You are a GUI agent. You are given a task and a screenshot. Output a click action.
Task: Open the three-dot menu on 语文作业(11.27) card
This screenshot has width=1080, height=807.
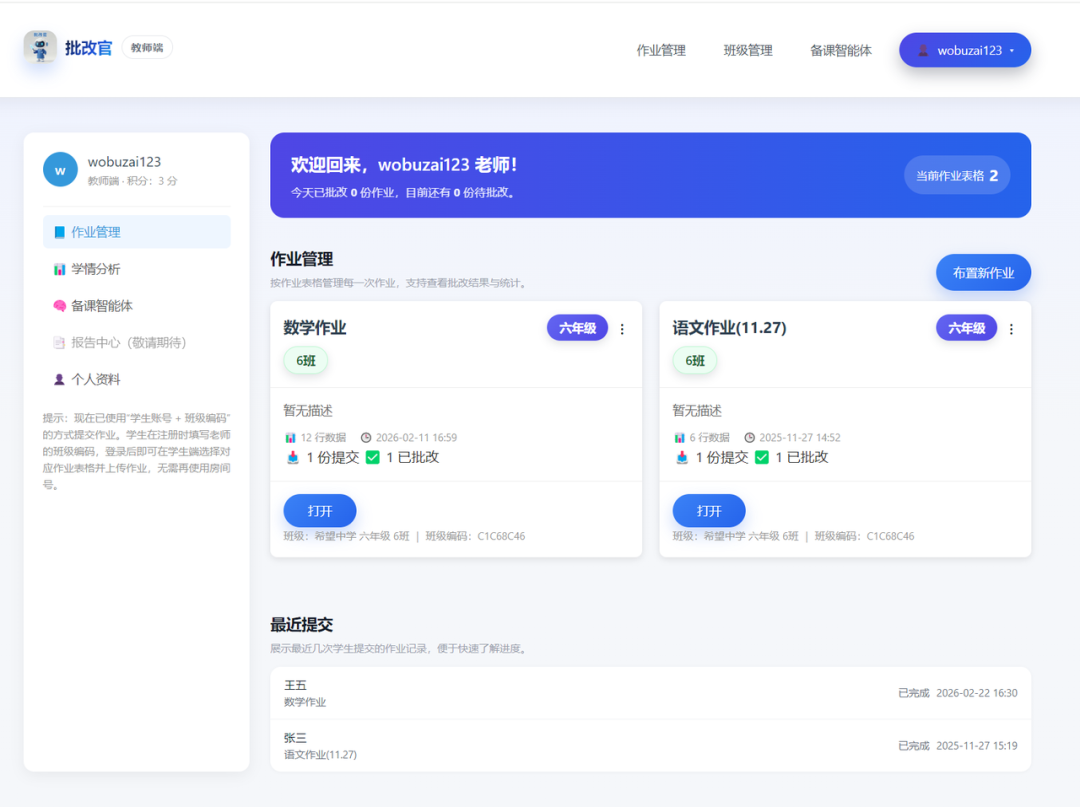(x=1011, y=328)
